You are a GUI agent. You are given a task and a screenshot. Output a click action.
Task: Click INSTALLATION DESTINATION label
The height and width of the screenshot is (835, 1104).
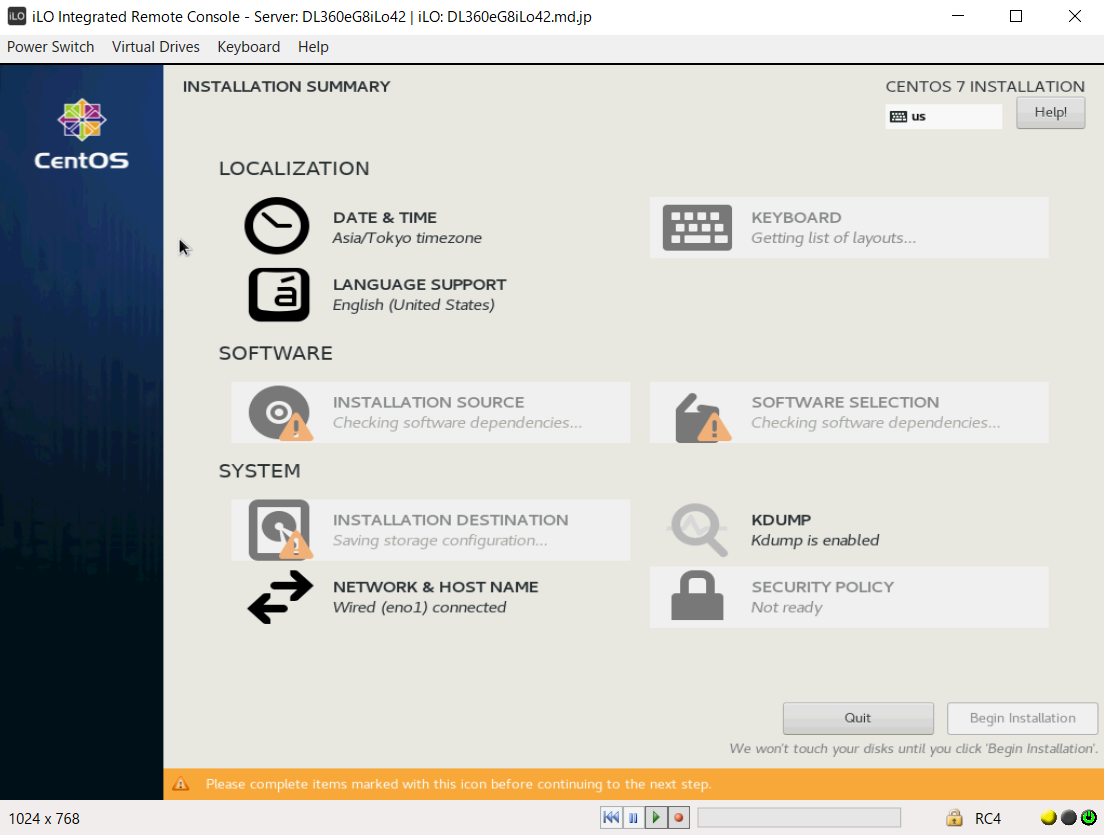[451, 520]
